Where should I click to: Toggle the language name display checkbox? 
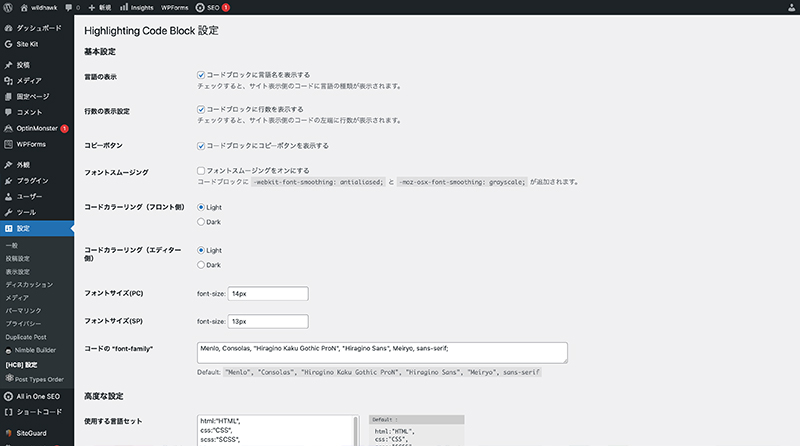[202, 75]
